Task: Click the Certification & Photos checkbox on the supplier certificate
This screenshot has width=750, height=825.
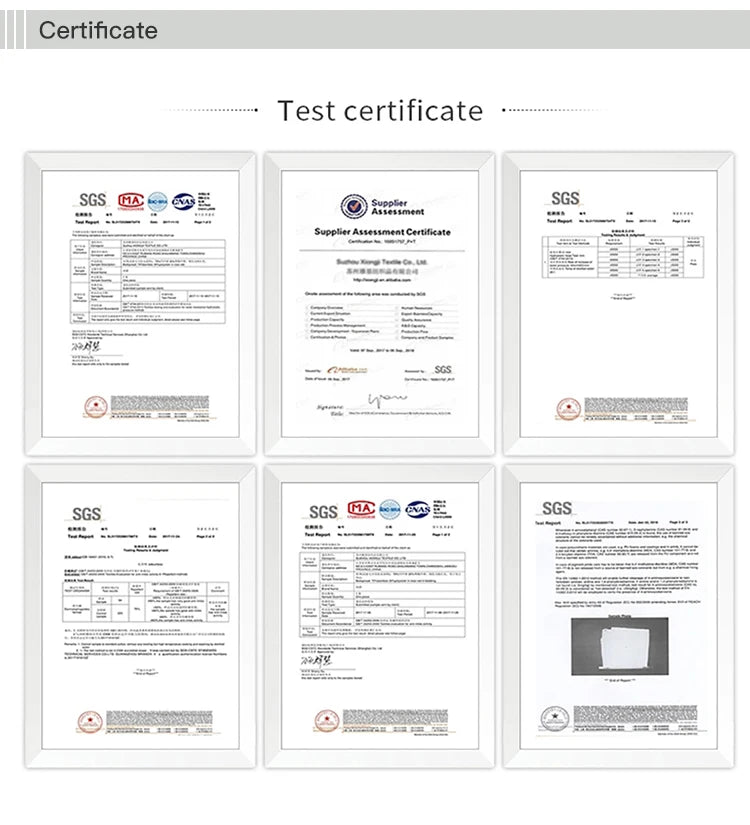Action: [x=307, y=336]
